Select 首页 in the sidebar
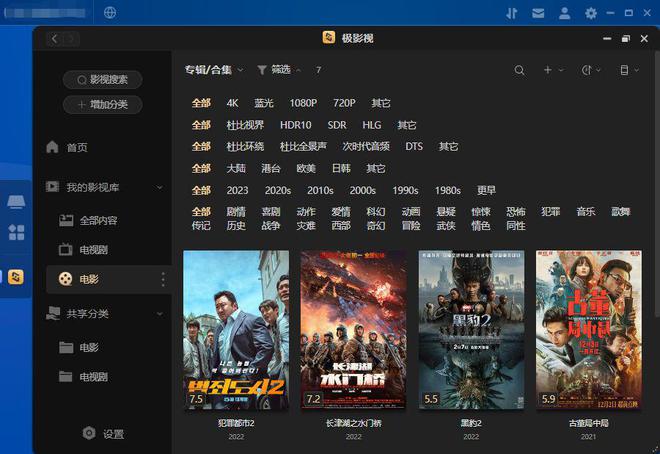 point(77,147)
